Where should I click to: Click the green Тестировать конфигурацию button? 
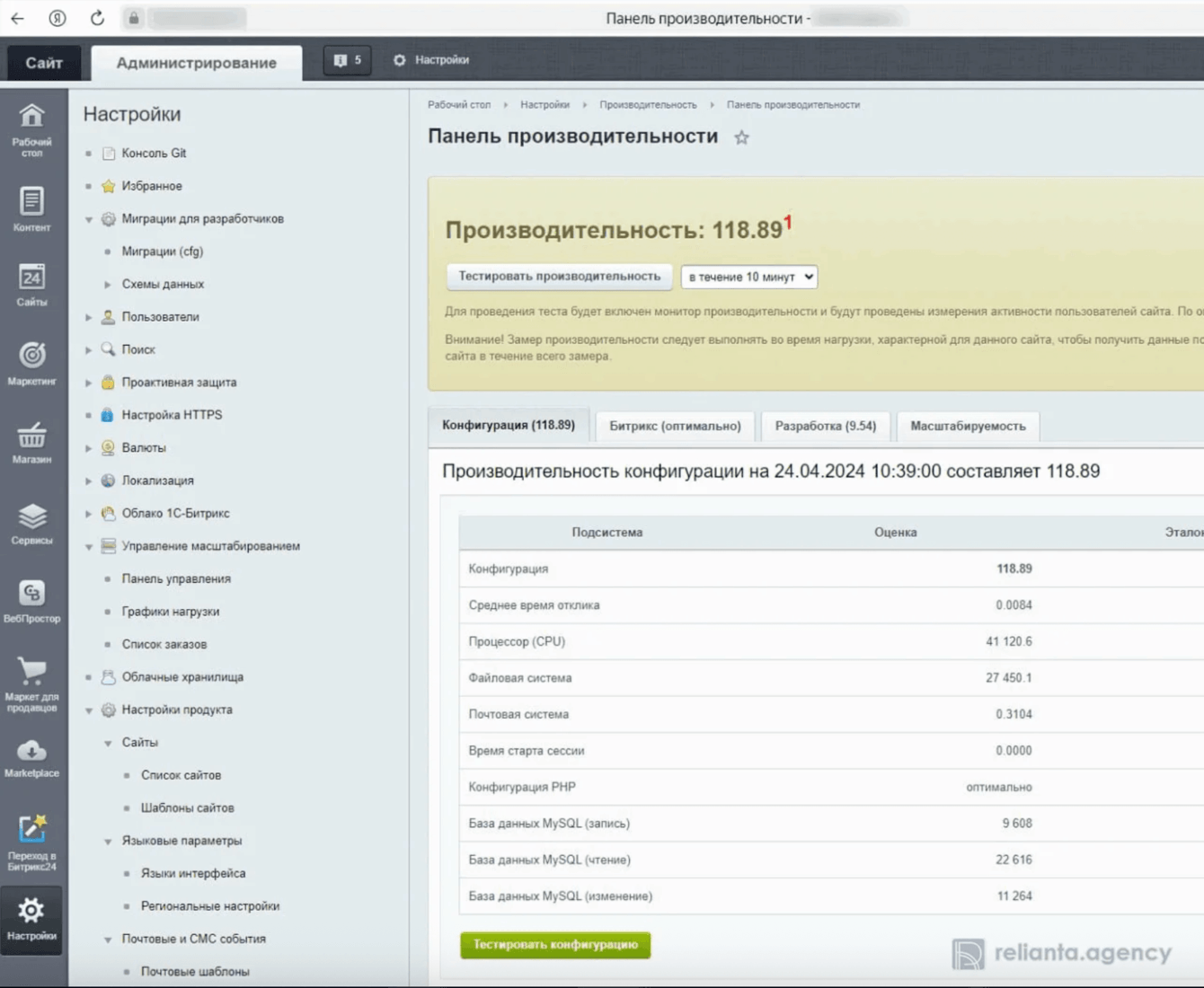pos(555,945)
